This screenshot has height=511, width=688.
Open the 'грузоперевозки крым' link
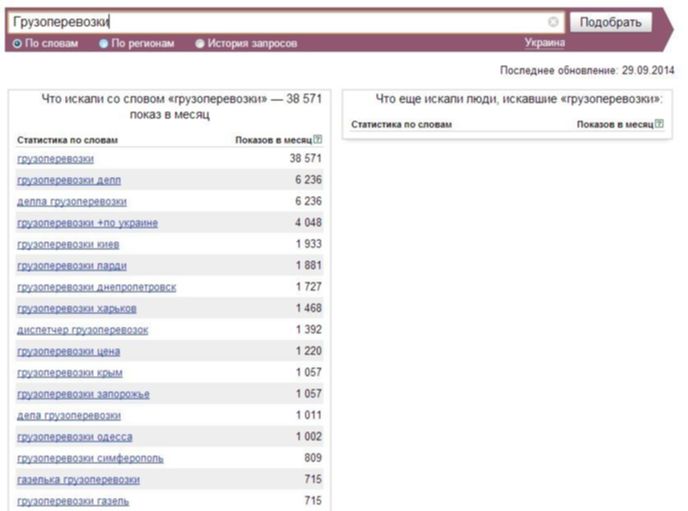click(70, 373)
